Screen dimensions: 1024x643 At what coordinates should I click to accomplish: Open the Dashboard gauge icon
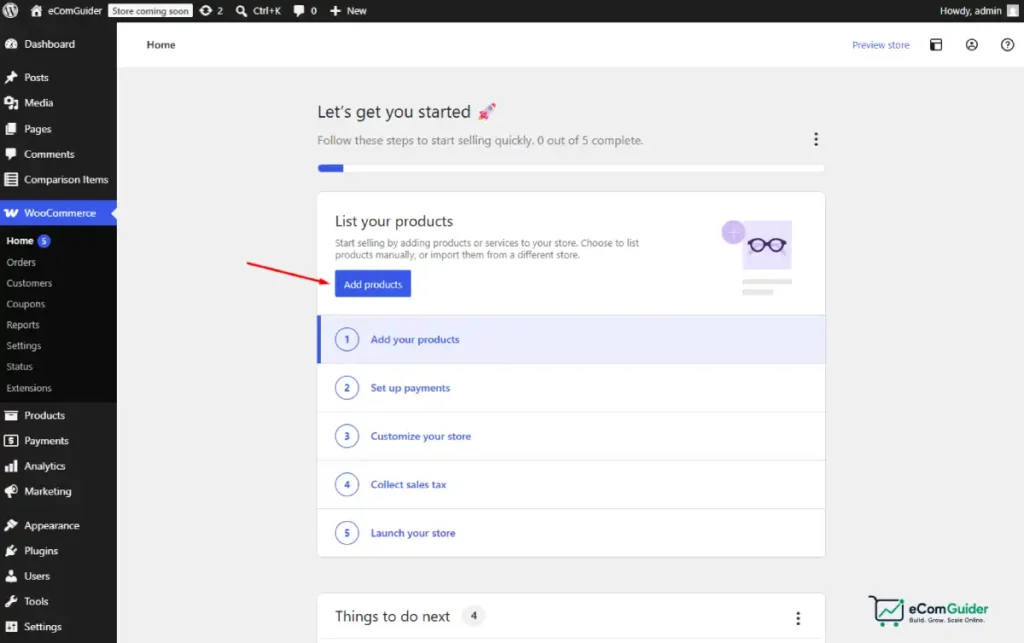[x=11, y=44]
